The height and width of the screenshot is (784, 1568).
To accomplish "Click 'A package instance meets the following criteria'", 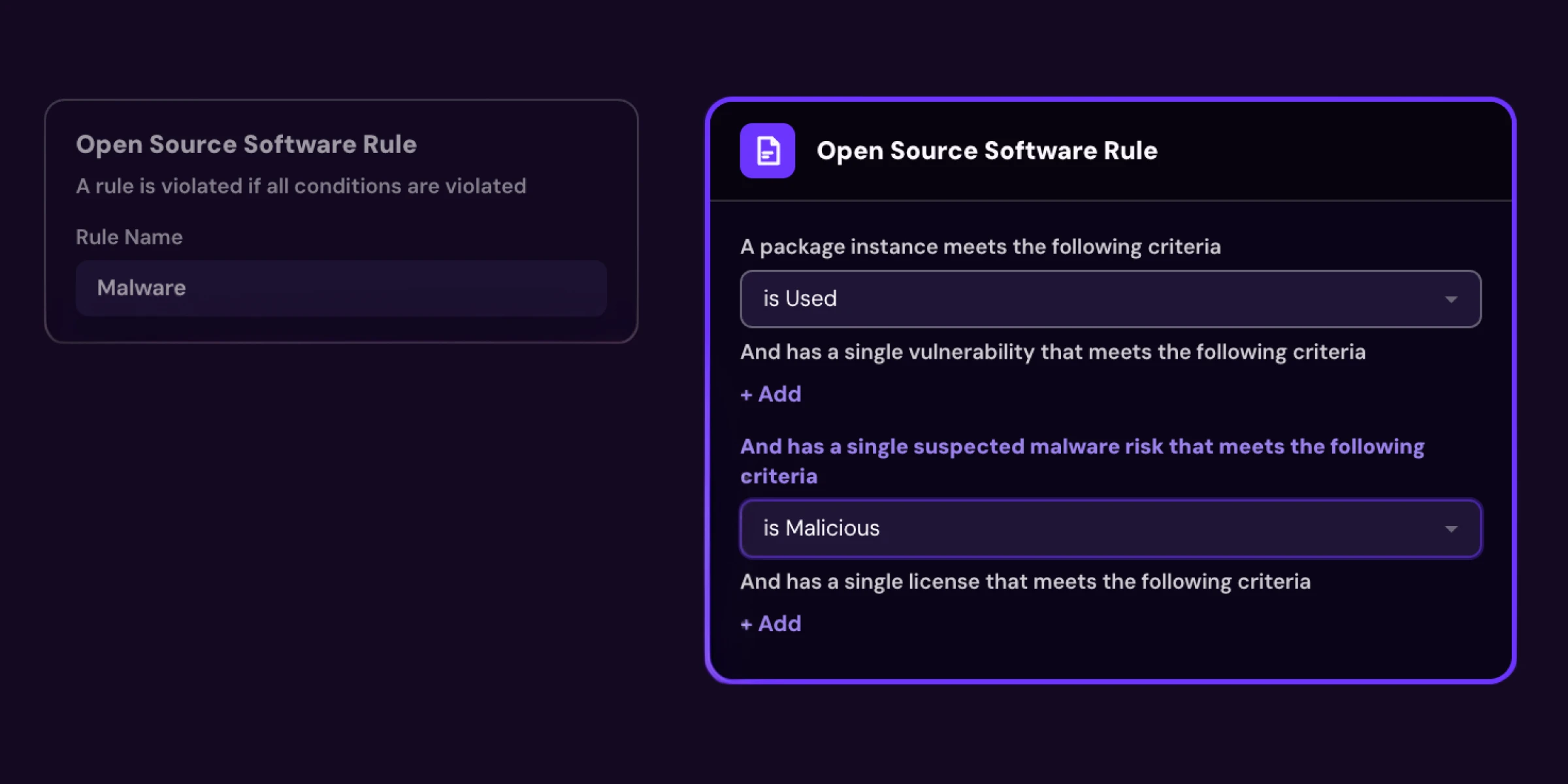I will pyautogui.click(x=981, y=247).
